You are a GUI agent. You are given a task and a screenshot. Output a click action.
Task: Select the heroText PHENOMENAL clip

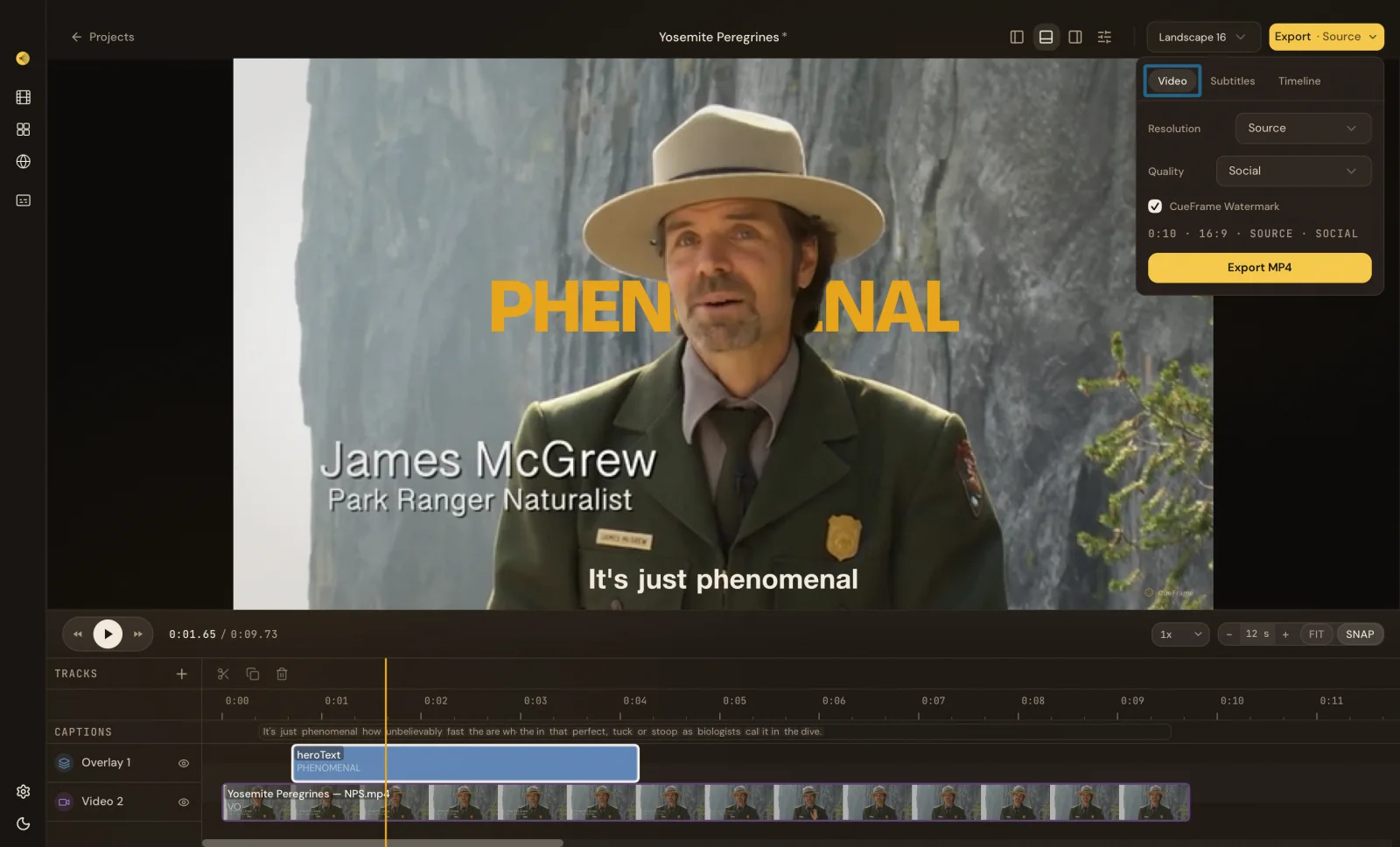(465, 763)
